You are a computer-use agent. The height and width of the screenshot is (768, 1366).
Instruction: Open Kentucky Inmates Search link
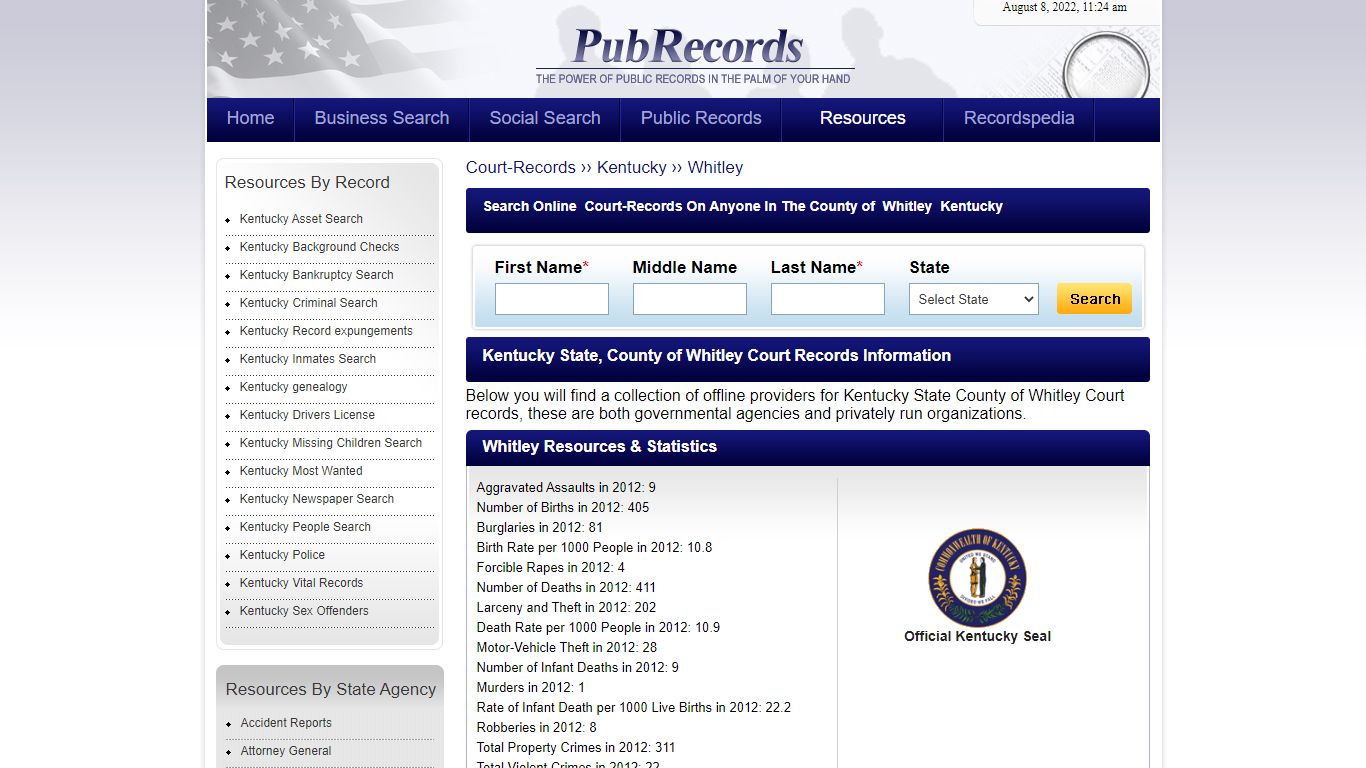[x=308, y=359]
